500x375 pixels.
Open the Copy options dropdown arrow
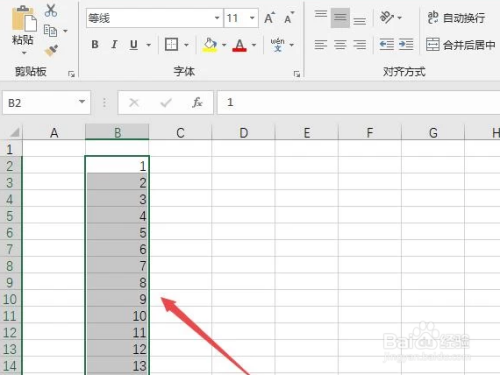point(65,31)
